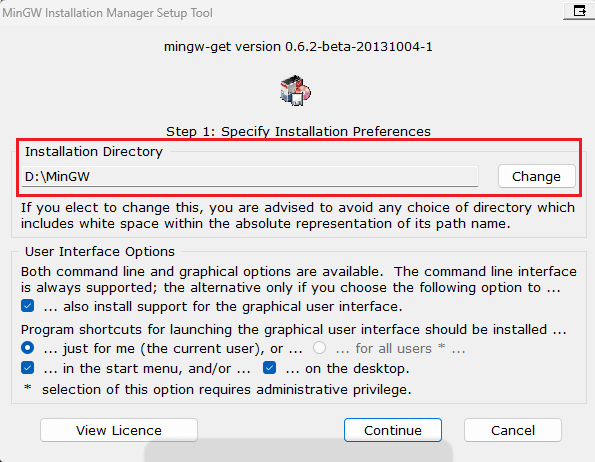Toggle the "on the desktop" shortcut checkbox
This screenshot has height=462, width=595.
[x=269, y=368]
